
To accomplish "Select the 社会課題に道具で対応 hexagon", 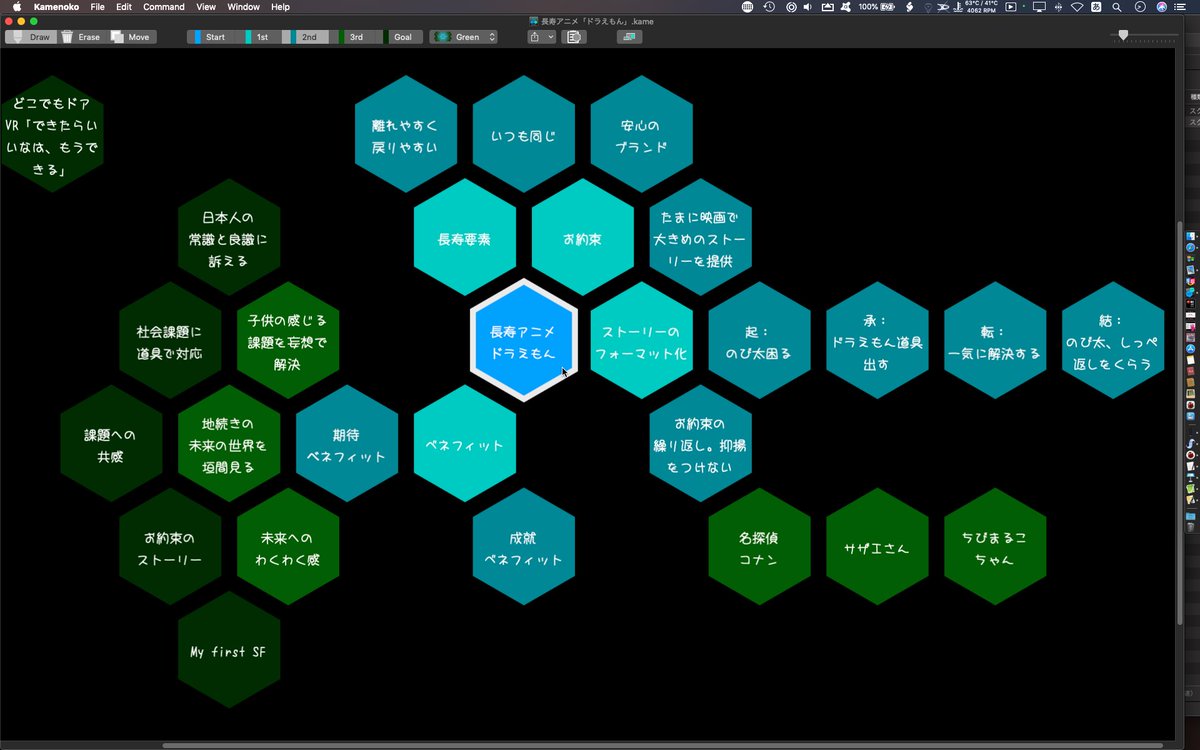I will pos(169,341).
